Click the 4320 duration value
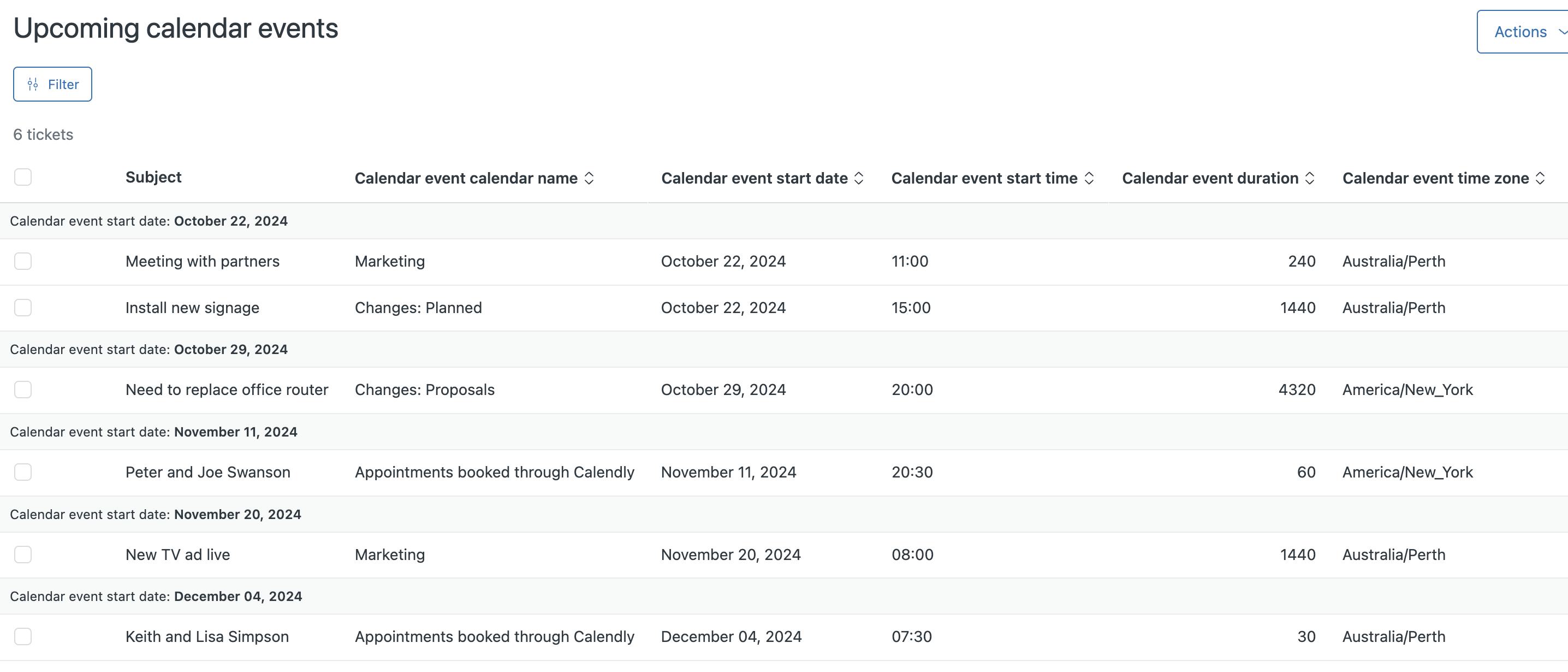This screenshot has height=672, width=1568. point(1297,390)
